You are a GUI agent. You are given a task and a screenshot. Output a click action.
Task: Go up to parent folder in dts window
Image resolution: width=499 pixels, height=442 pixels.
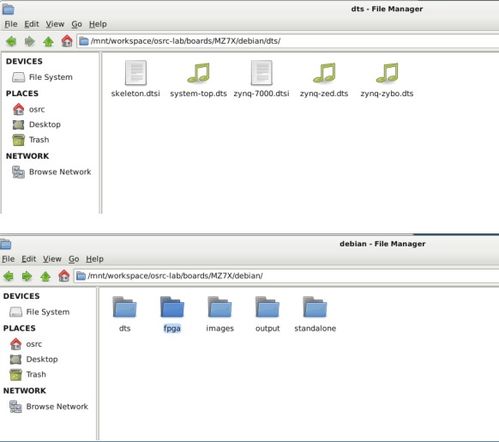(x=48, y=41)
